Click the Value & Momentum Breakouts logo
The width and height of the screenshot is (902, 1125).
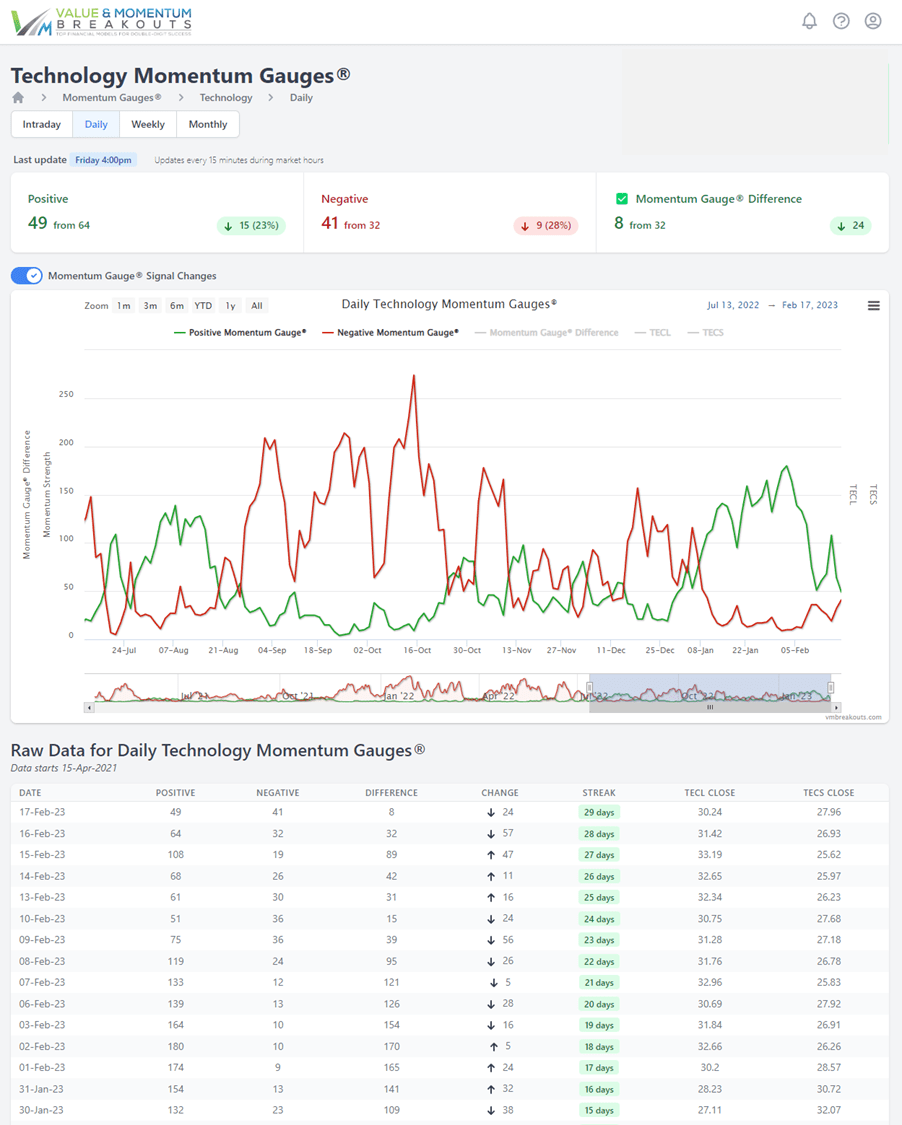coord(101,22)
